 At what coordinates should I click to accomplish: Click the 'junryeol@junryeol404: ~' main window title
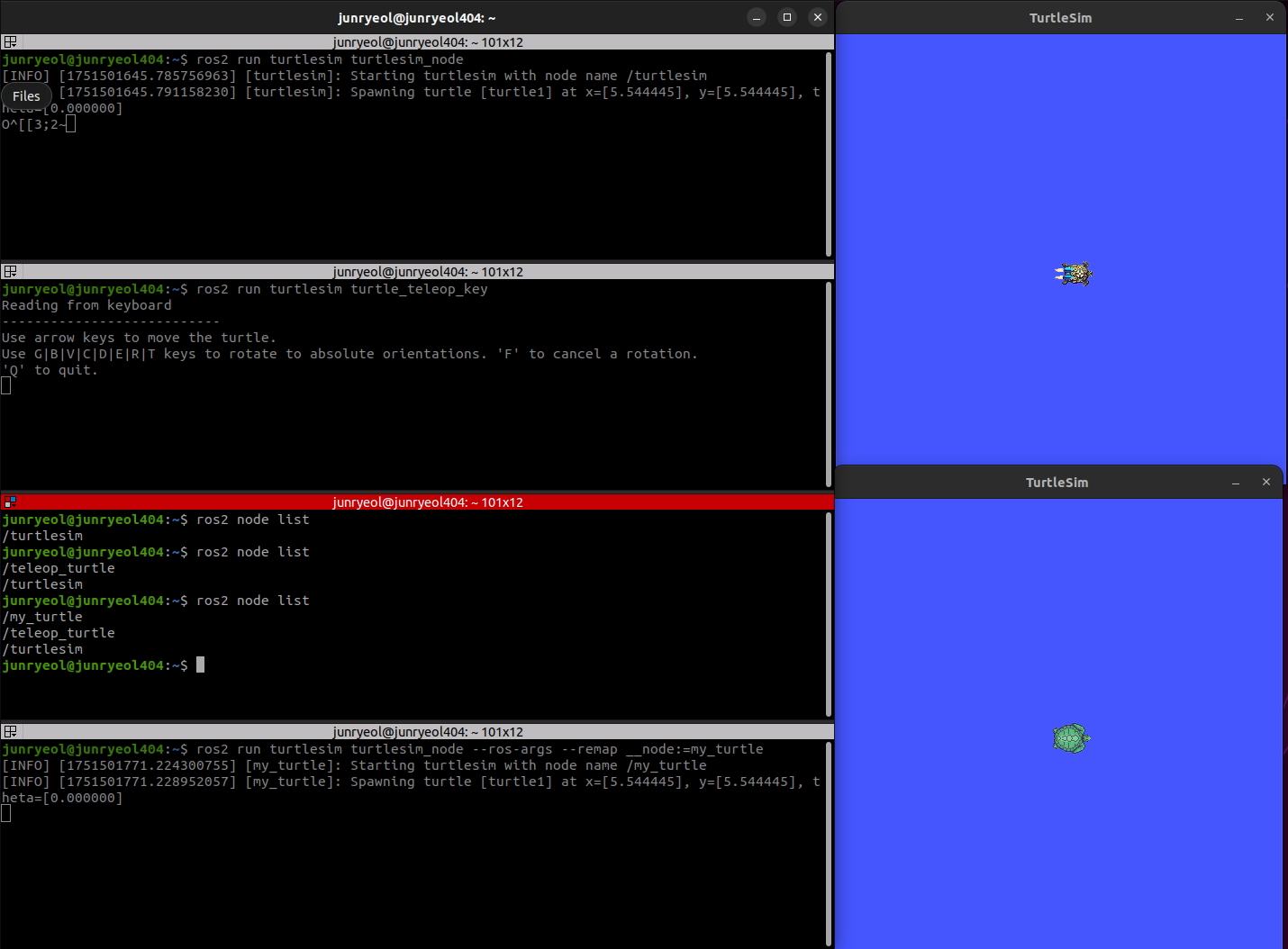pos(417,18)
